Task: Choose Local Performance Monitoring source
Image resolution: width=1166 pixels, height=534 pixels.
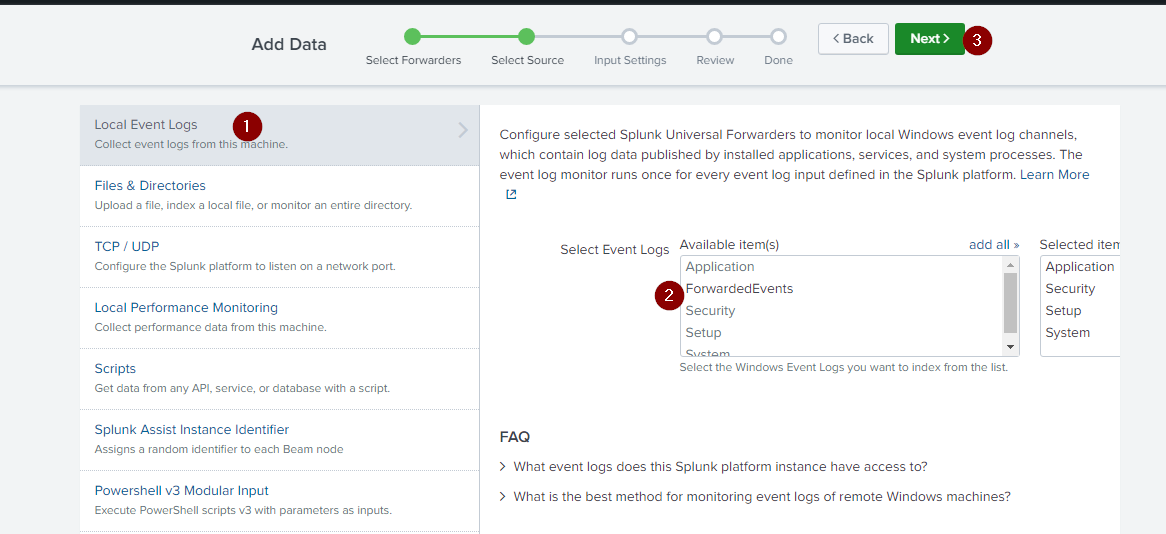Action: point(280,318)
